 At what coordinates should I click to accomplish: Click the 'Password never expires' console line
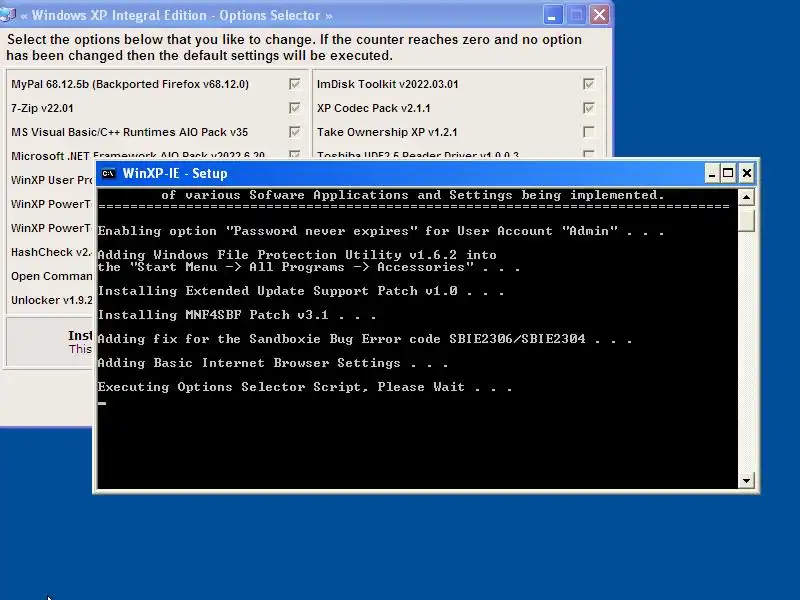pyautogui.click(x=381, y=231)
